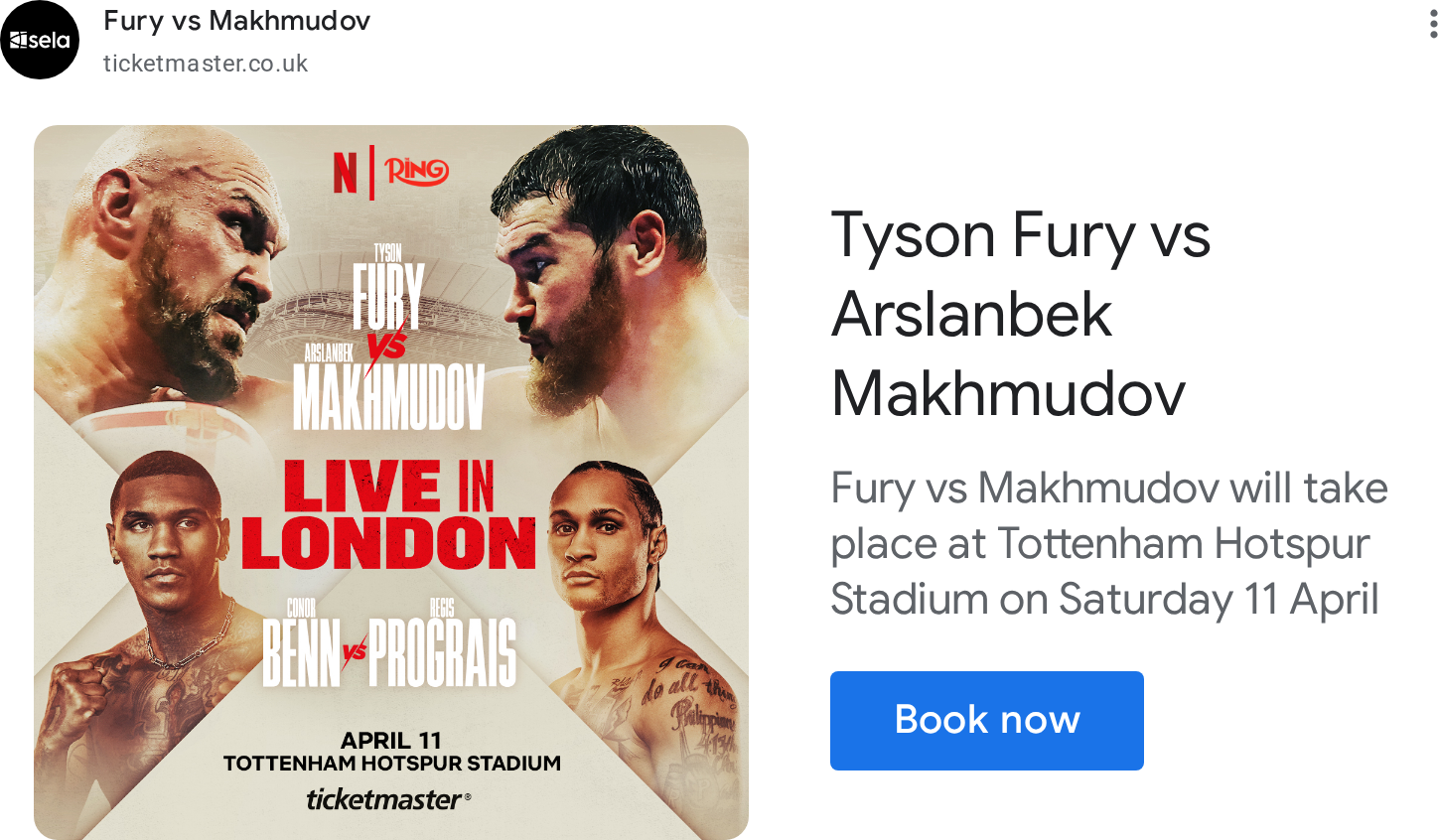
Task: Click the BENN vs PROGRAIS poster text
Action: tap(388, 645)
